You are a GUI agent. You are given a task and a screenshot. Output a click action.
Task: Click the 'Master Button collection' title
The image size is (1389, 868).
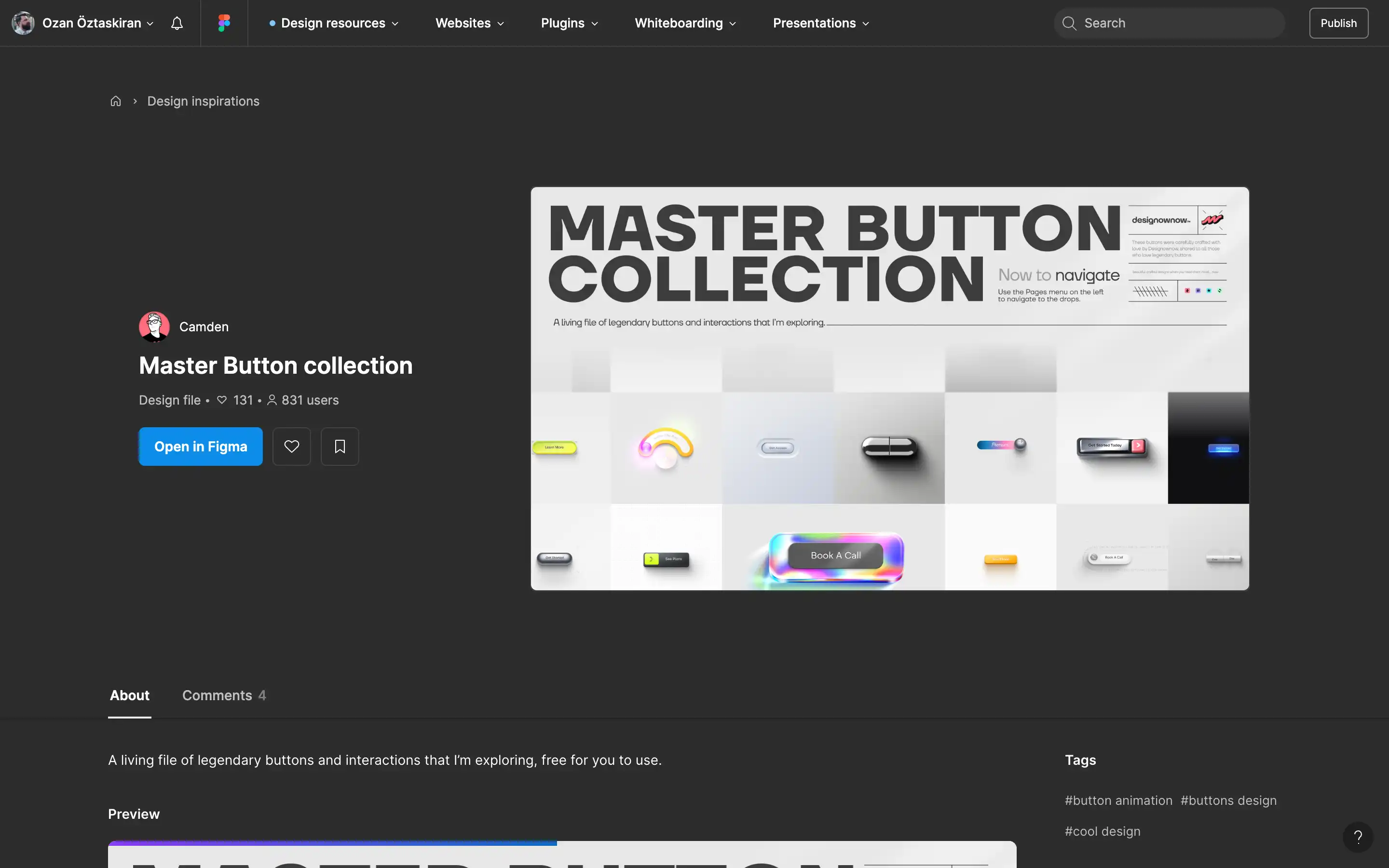(275, 366)
